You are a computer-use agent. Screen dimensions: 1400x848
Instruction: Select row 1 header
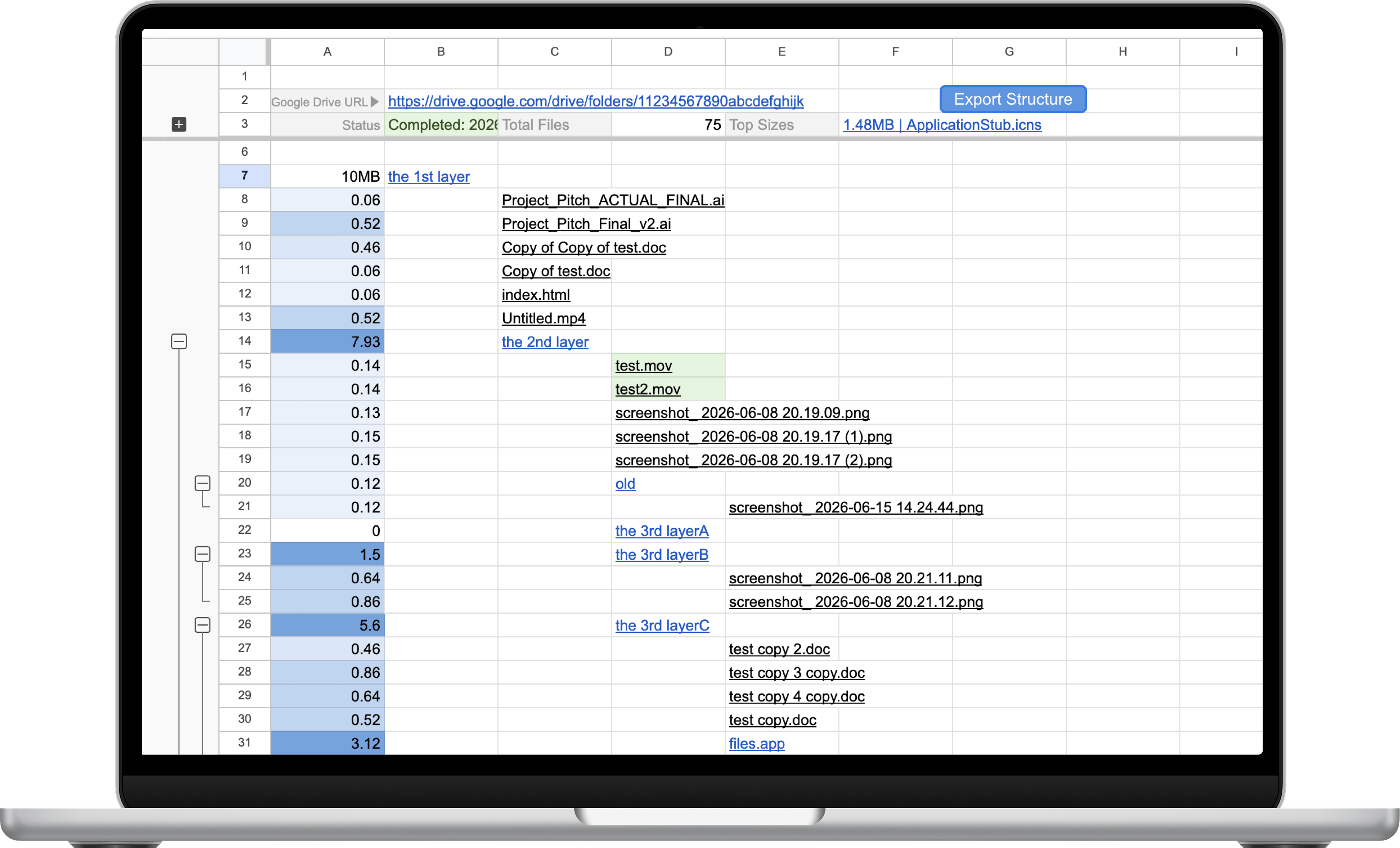[244, 77]
